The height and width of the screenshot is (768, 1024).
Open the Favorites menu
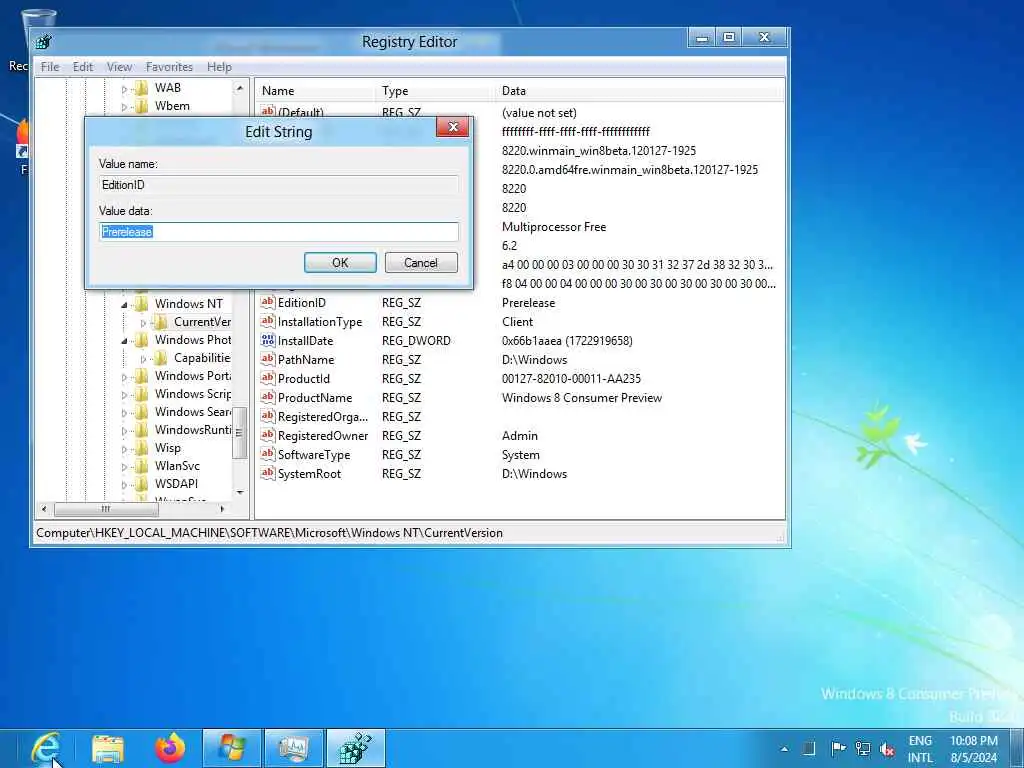[x=169, y=67]
